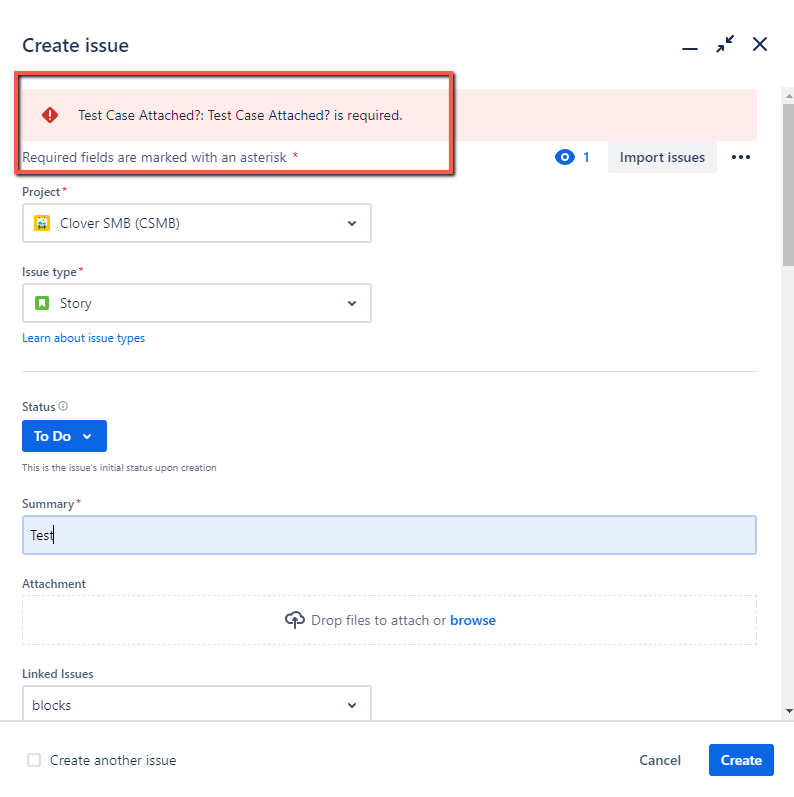Click the watchers eye icon
This screenshot has width=794, height=797.
(565, 157)
